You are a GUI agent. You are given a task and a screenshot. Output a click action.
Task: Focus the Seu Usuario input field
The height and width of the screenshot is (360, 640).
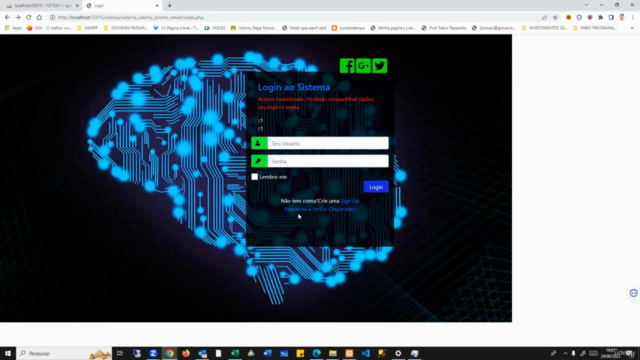pos(328,143)
